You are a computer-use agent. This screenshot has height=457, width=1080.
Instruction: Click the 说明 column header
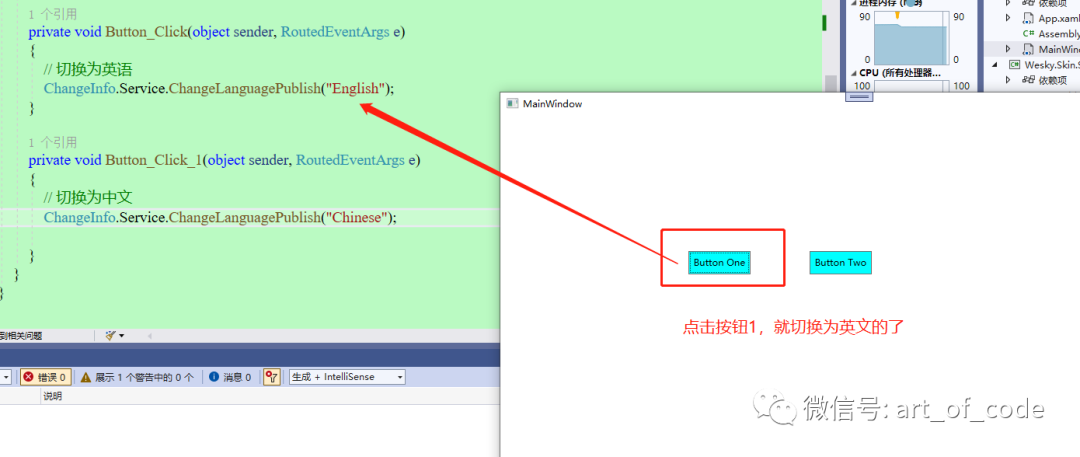[52, 396]
